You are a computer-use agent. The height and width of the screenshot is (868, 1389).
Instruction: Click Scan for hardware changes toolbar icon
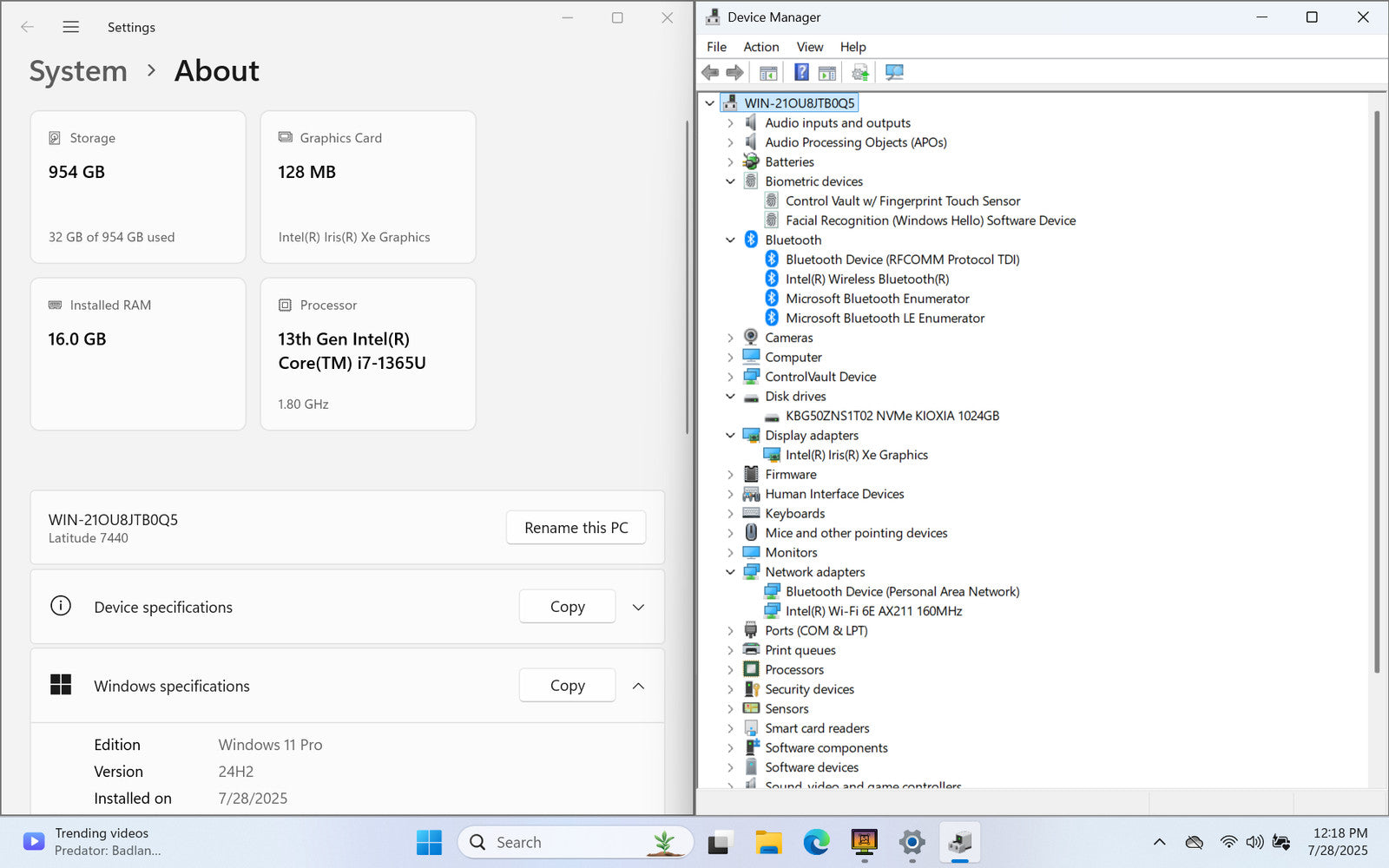tap(894, 72)
